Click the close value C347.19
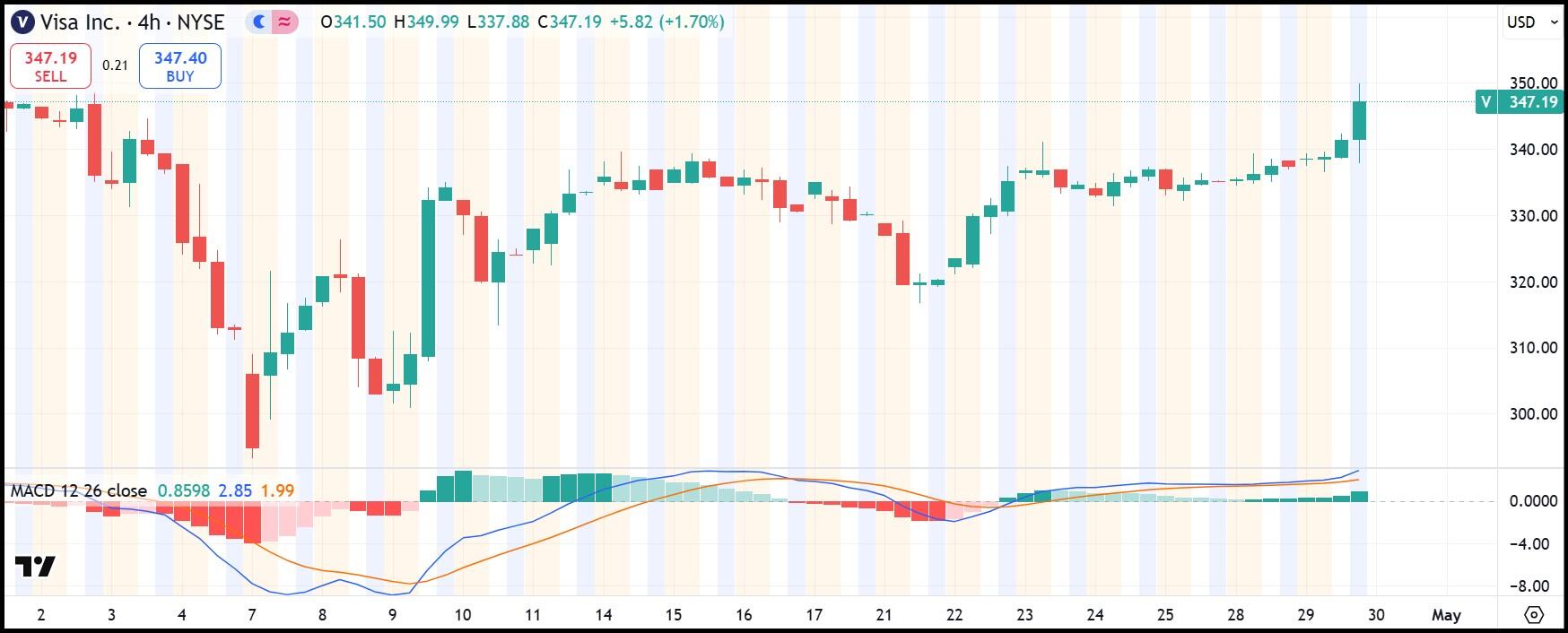 pyautogui.click(x=570, y=22)
